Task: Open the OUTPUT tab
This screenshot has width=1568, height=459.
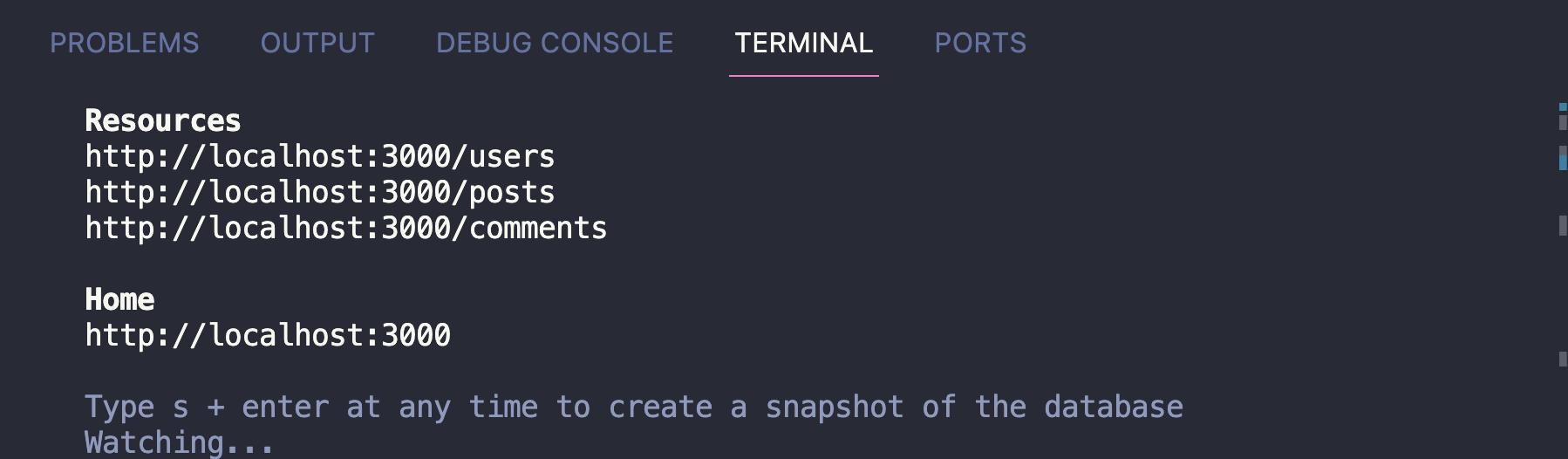Action: (317, 43)
